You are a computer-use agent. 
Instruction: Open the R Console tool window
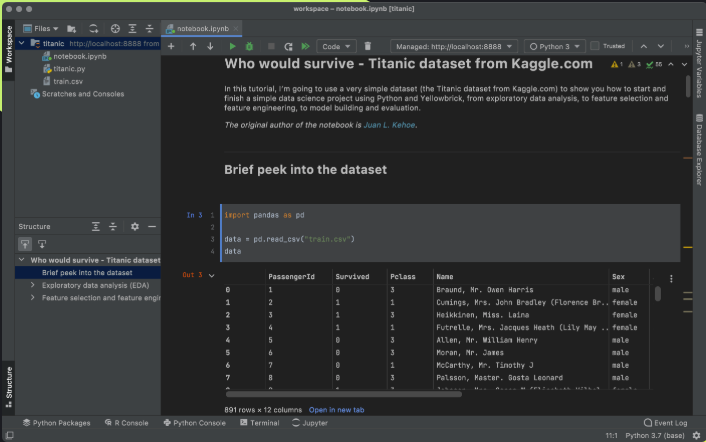tap(127, 423)
